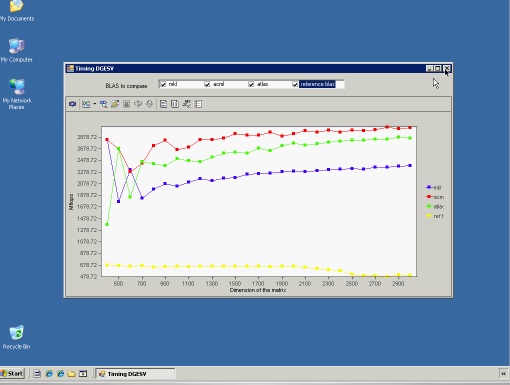Click the Timing DGESV taskbar button
The width and height of the screenshot is (510, 385).
[x=135, y=374]
